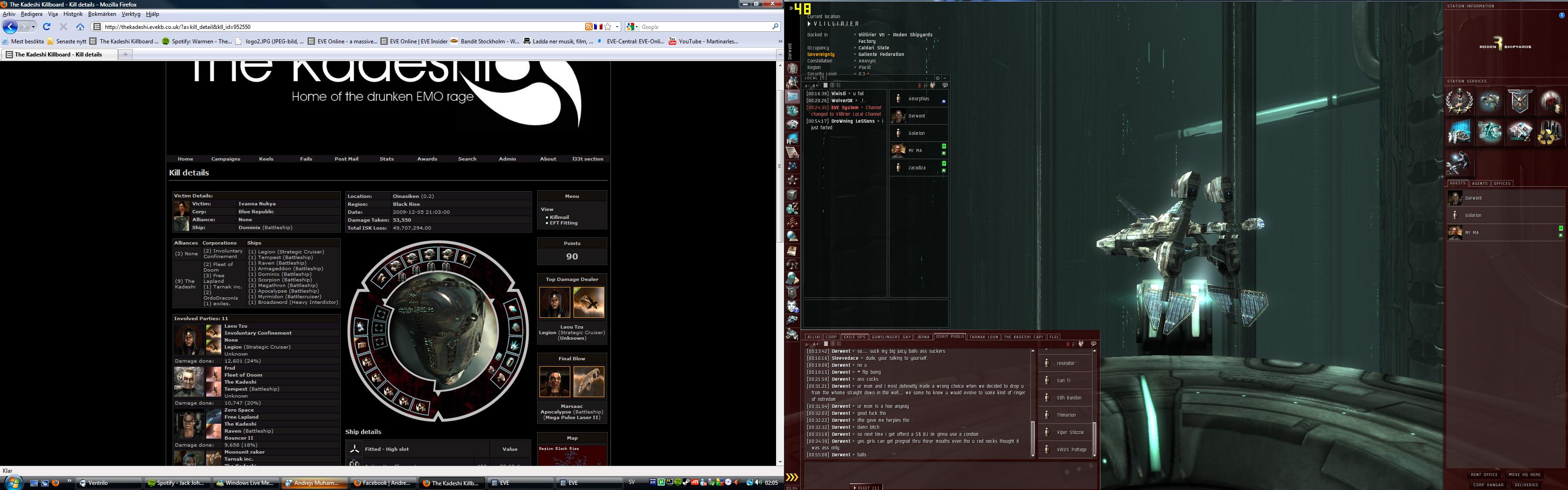Go to Firefox home page
The image size is (1568, 490).
(x=80, y=27)
